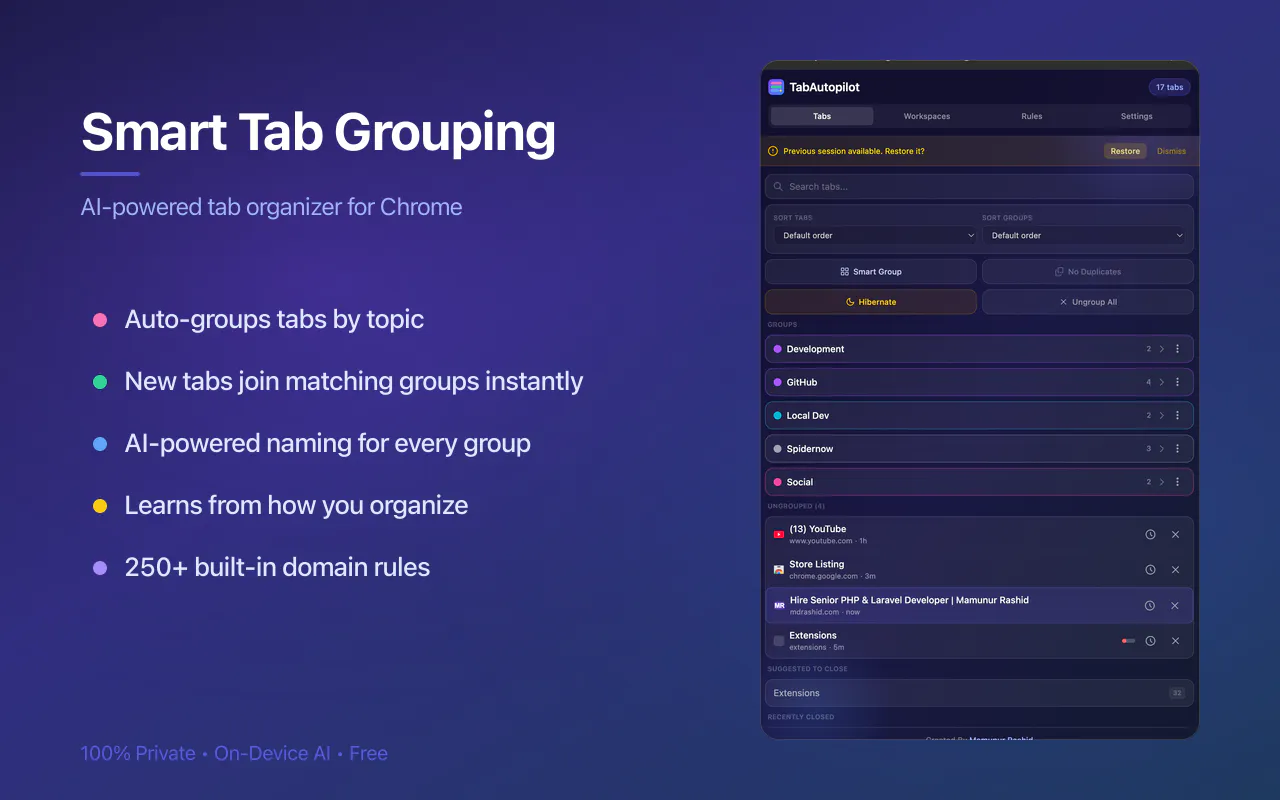Viewport: 1280px width, 800px height.
Task: Select the GitHub group name
Action: [802, 382]
